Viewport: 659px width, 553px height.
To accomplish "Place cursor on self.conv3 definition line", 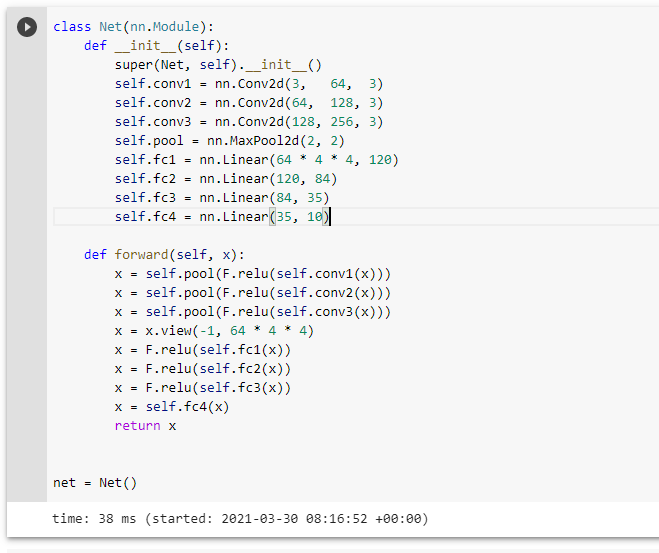I will (x=249, y=122).
